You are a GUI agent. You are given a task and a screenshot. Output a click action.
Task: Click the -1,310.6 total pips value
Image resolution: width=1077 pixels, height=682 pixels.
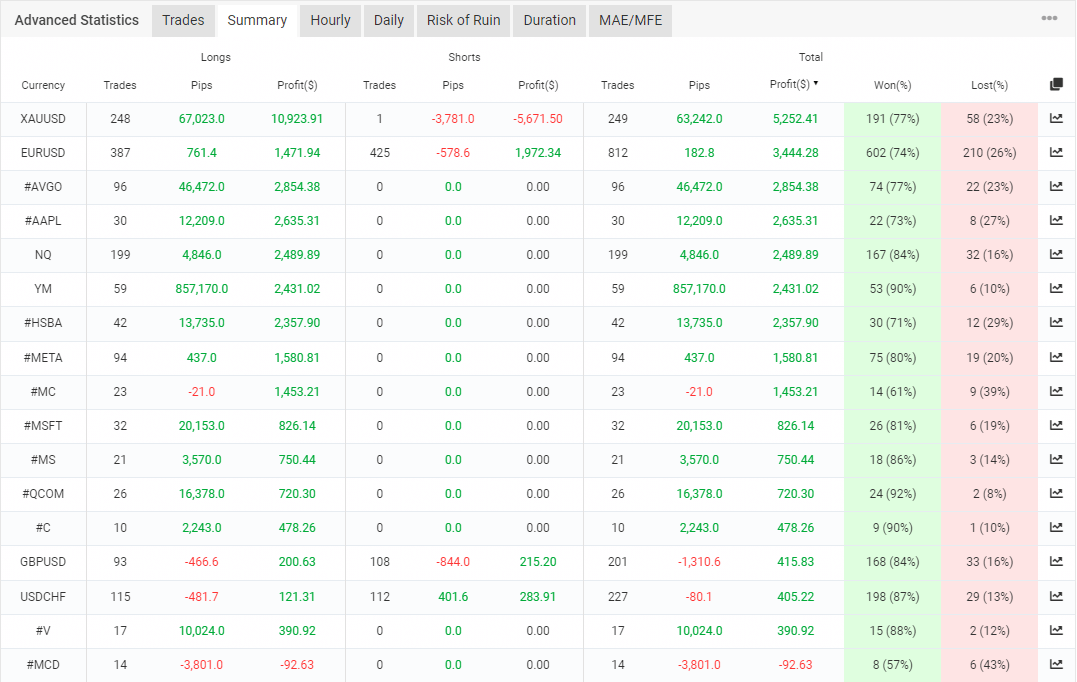(x=699, y=562)
